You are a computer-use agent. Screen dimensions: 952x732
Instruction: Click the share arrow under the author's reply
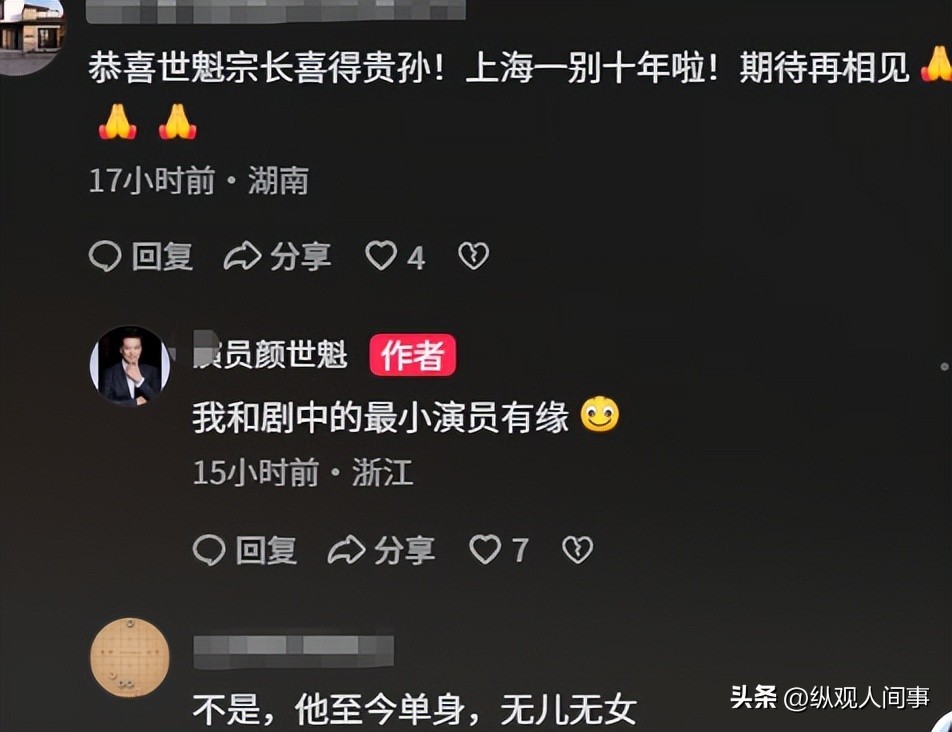[346, 551]
